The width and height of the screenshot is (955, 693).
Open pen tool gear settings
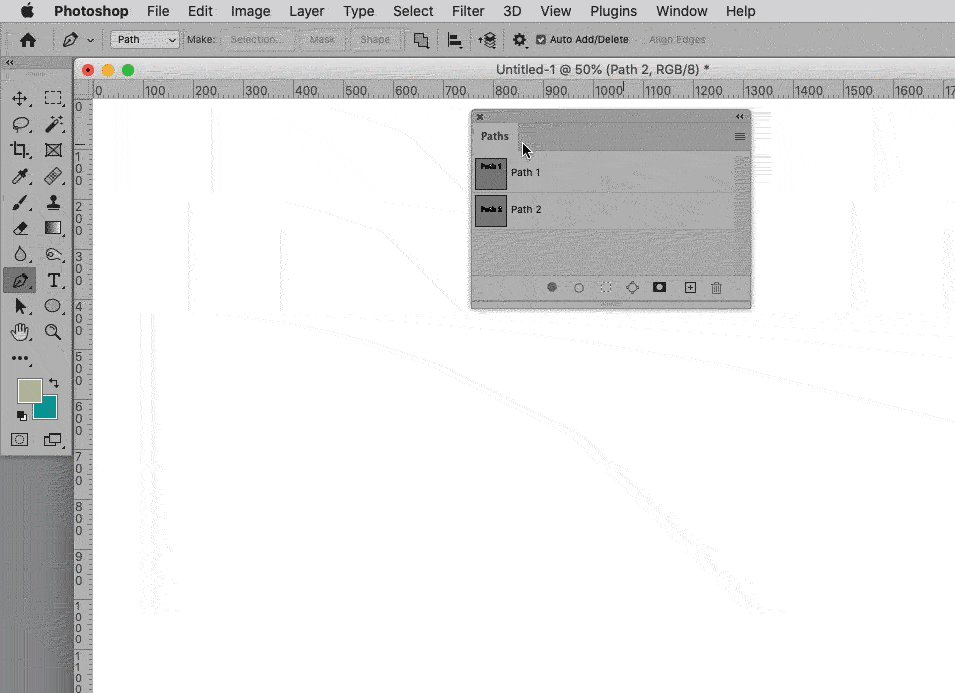point(519,40)
